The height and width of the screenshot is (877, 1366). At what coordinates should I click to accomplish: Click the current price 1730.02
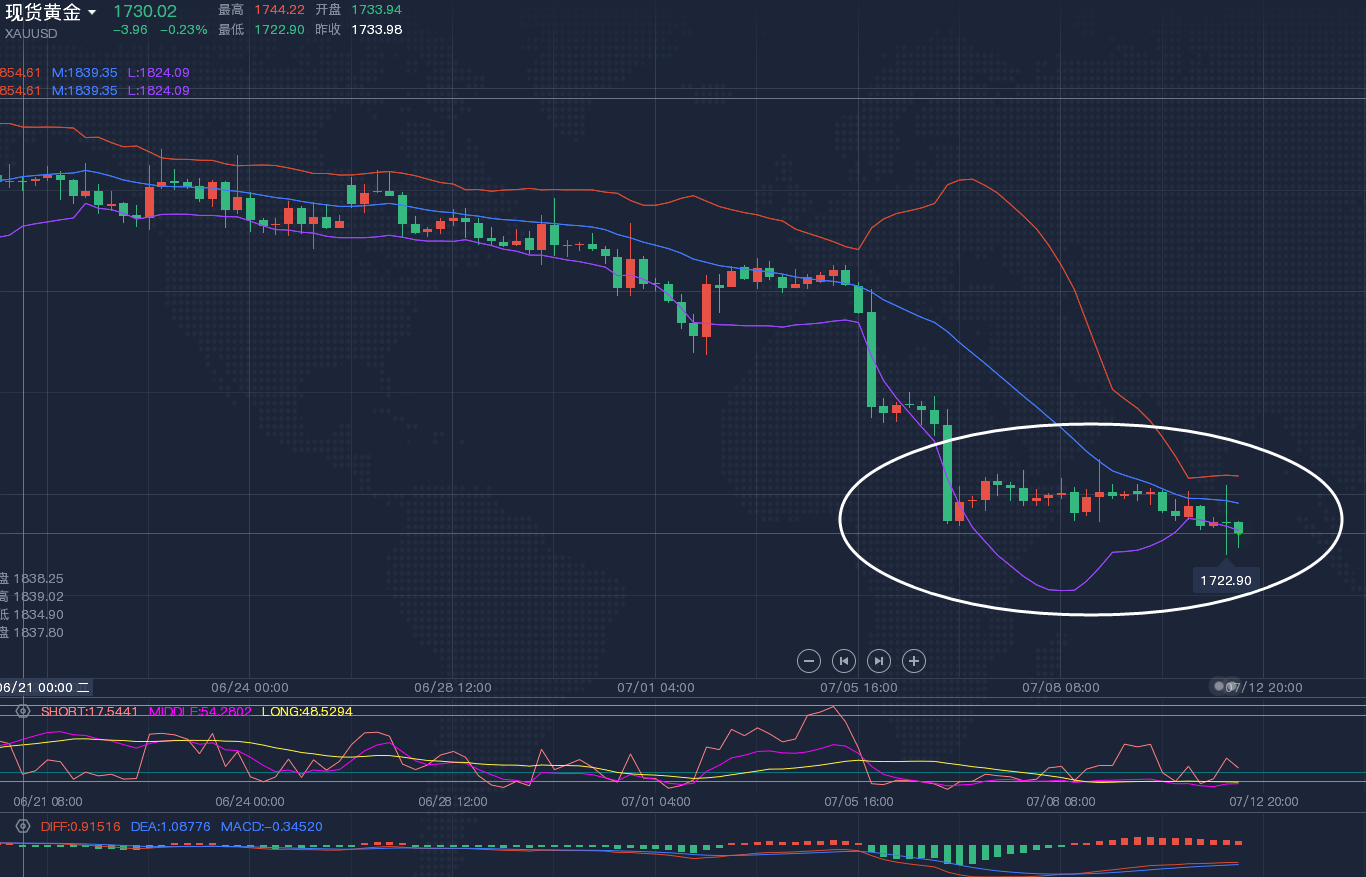click(145, 12)
